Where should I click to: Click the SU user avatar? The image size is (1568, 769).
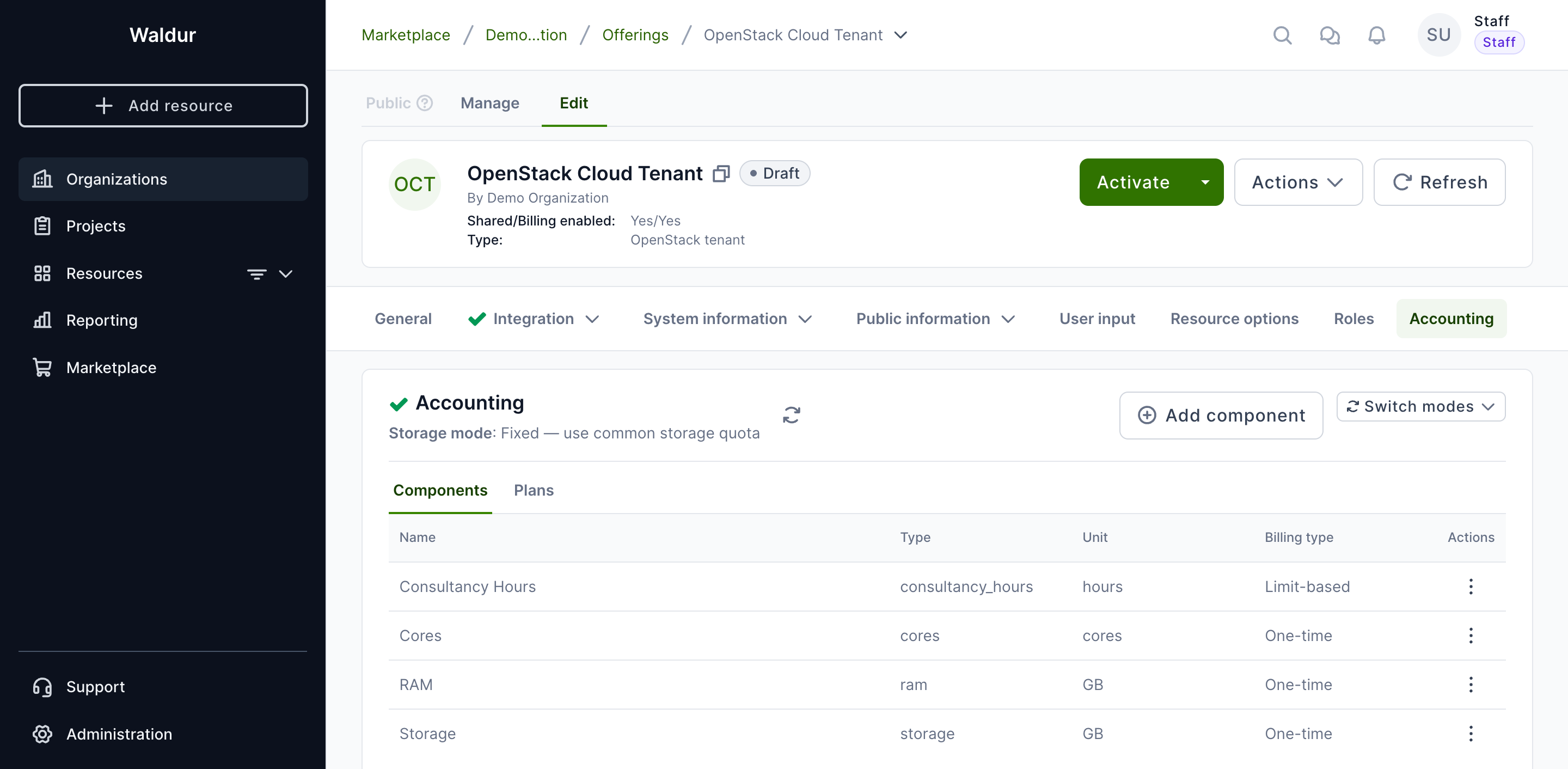click(1438, 35)
